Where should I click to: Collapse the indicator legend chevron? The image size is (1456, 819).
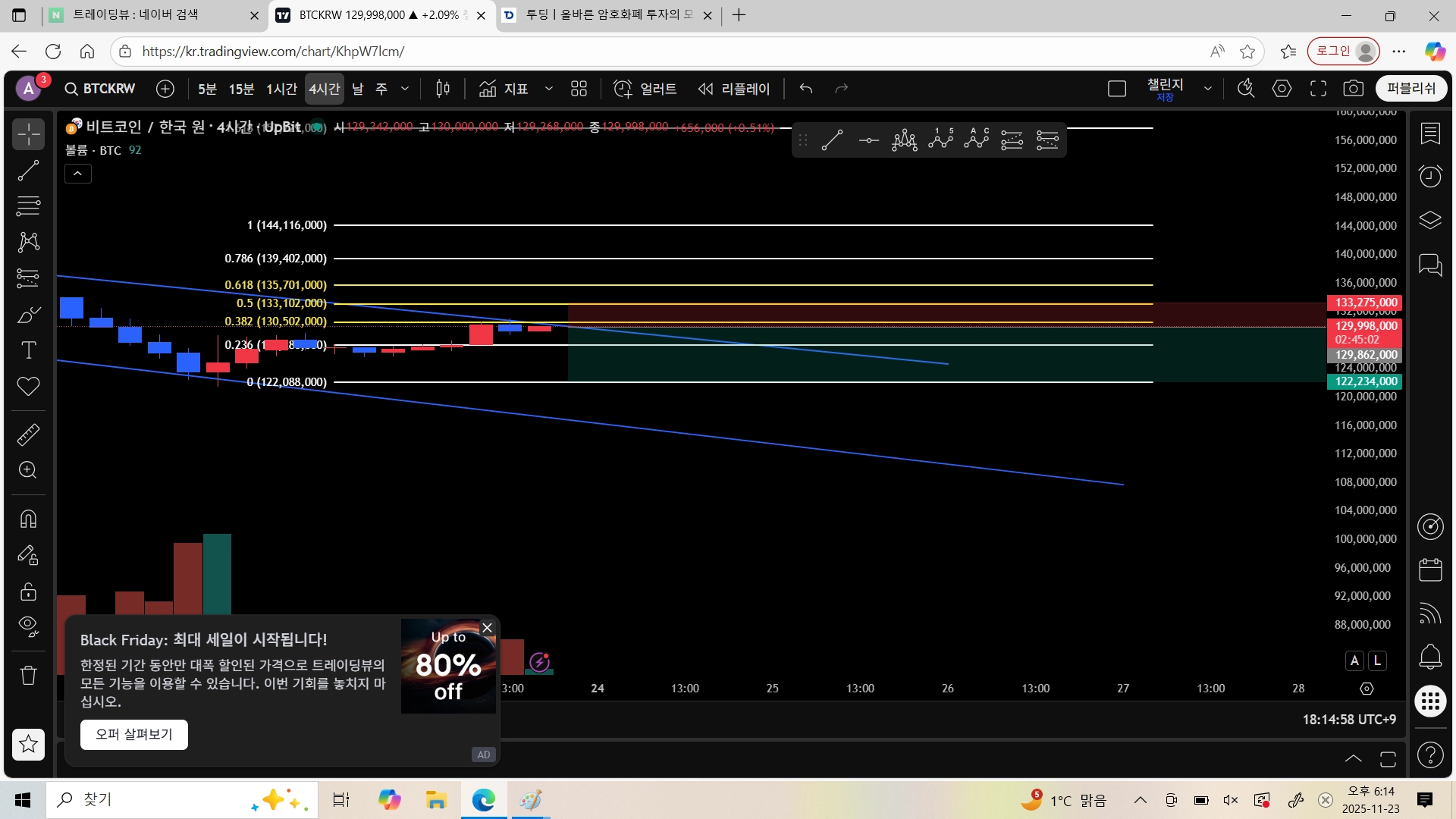tap(77, 174)
